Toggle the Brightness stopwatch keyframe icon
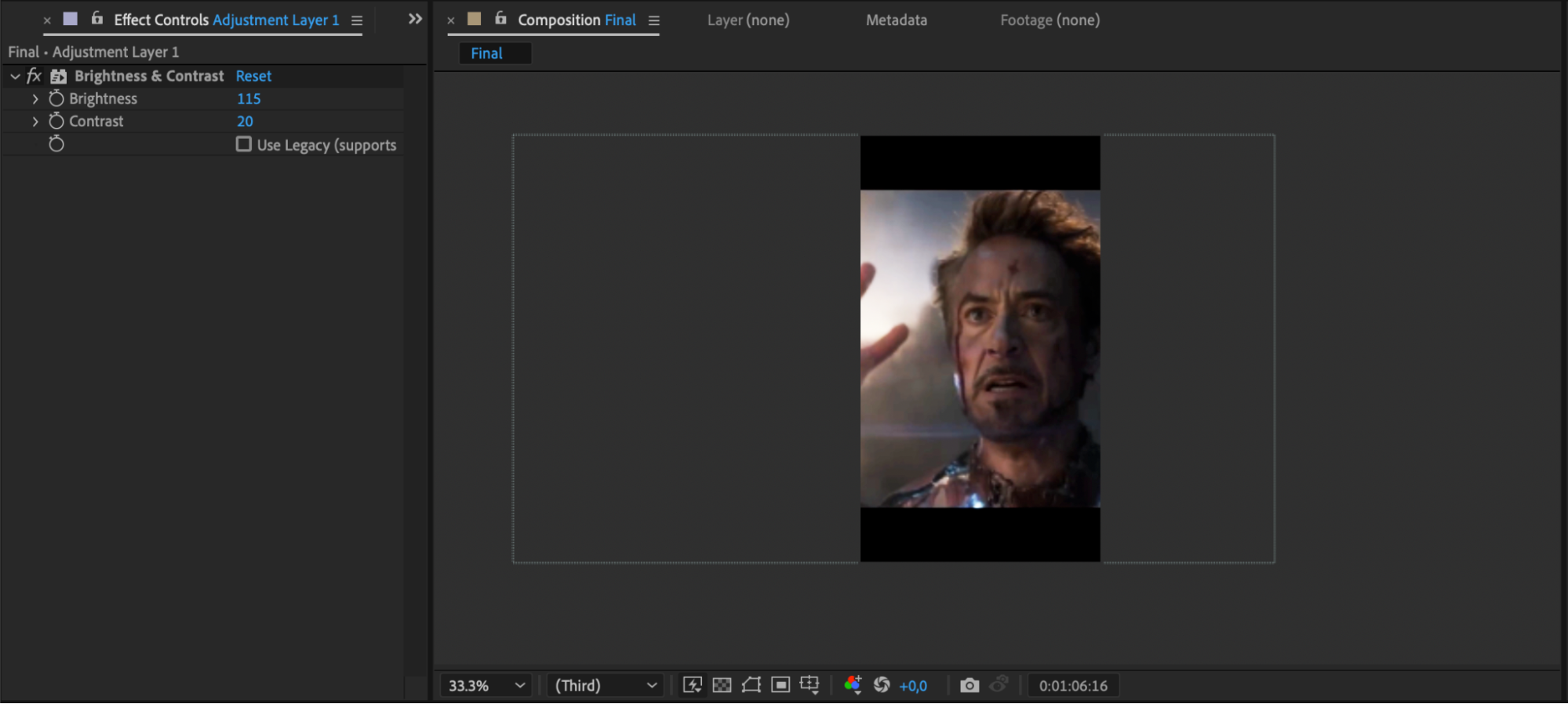 (56, 99)
